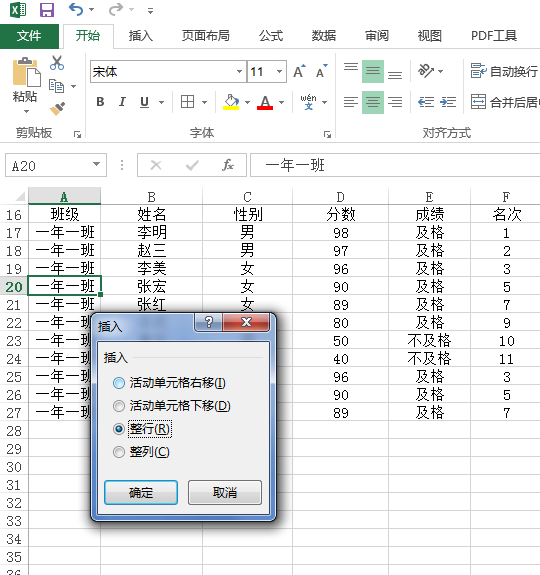Screen dimensions: 540x575
Task: Switch to the 审阅 ribbon tab
Action: 376,36
